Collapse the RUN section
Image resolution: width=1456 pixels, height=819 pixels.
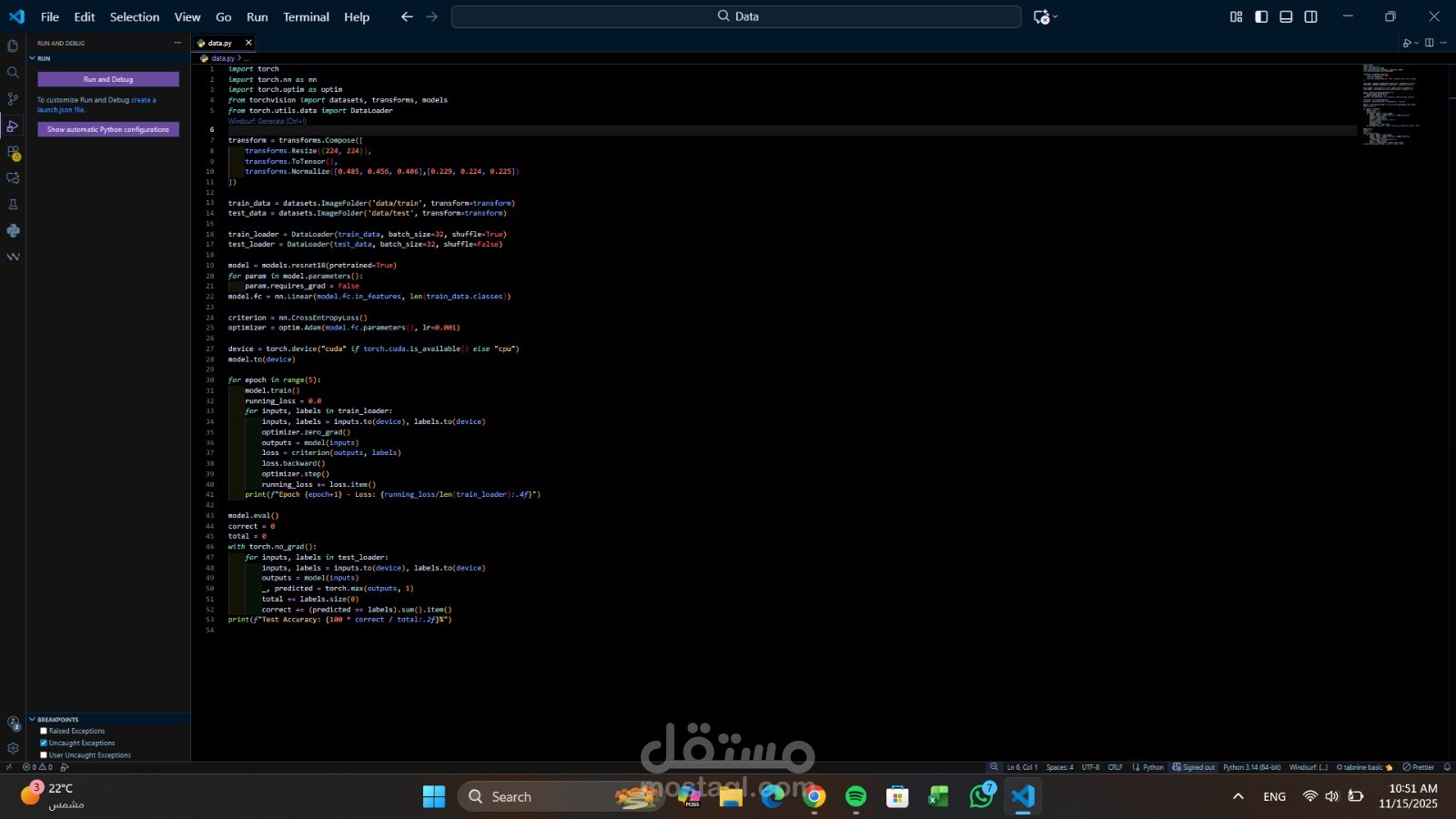pyautogui.click(x=108, y=58)
